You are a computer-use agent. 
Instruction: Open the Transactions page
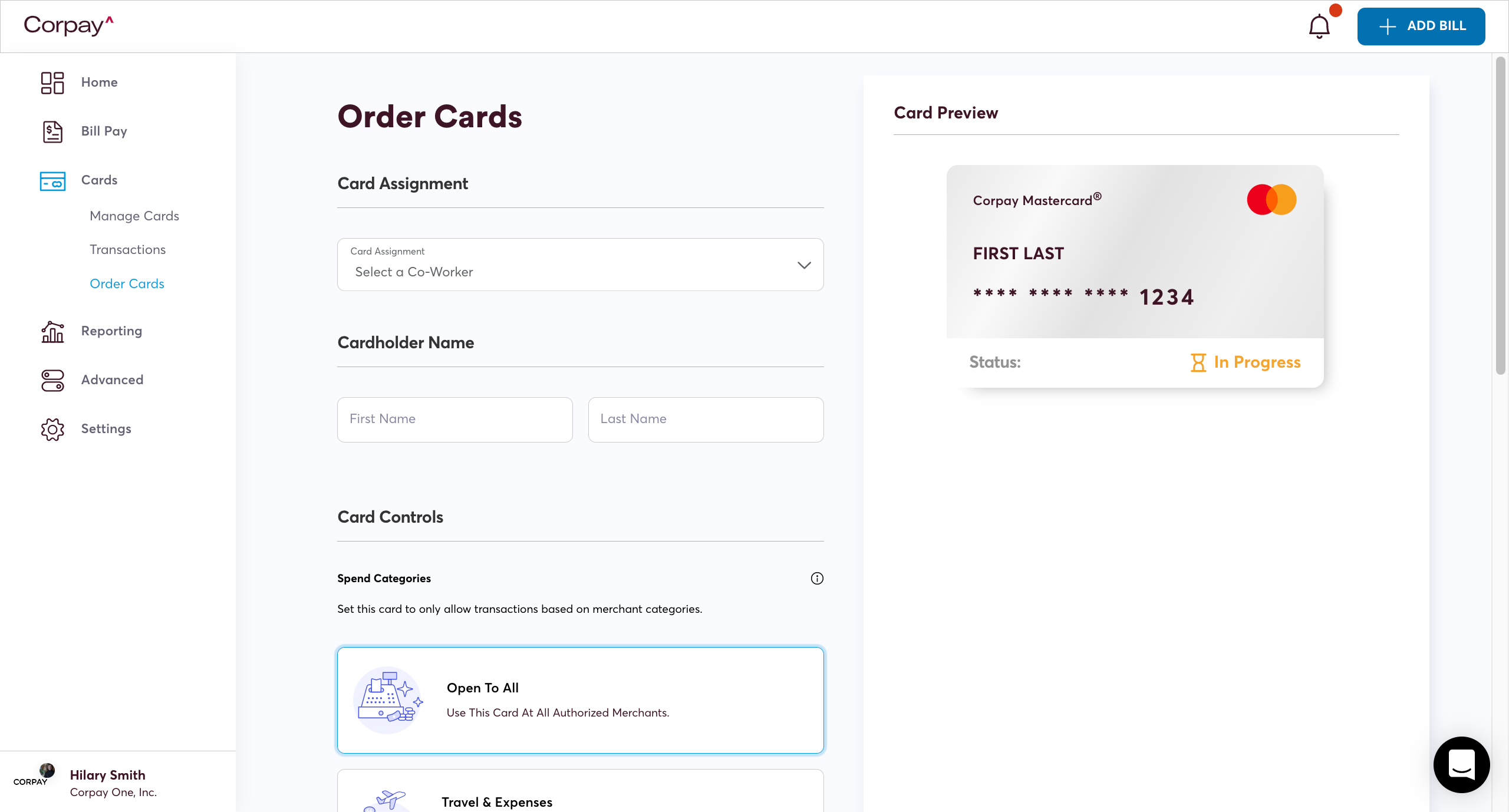[x=127, y=250]
